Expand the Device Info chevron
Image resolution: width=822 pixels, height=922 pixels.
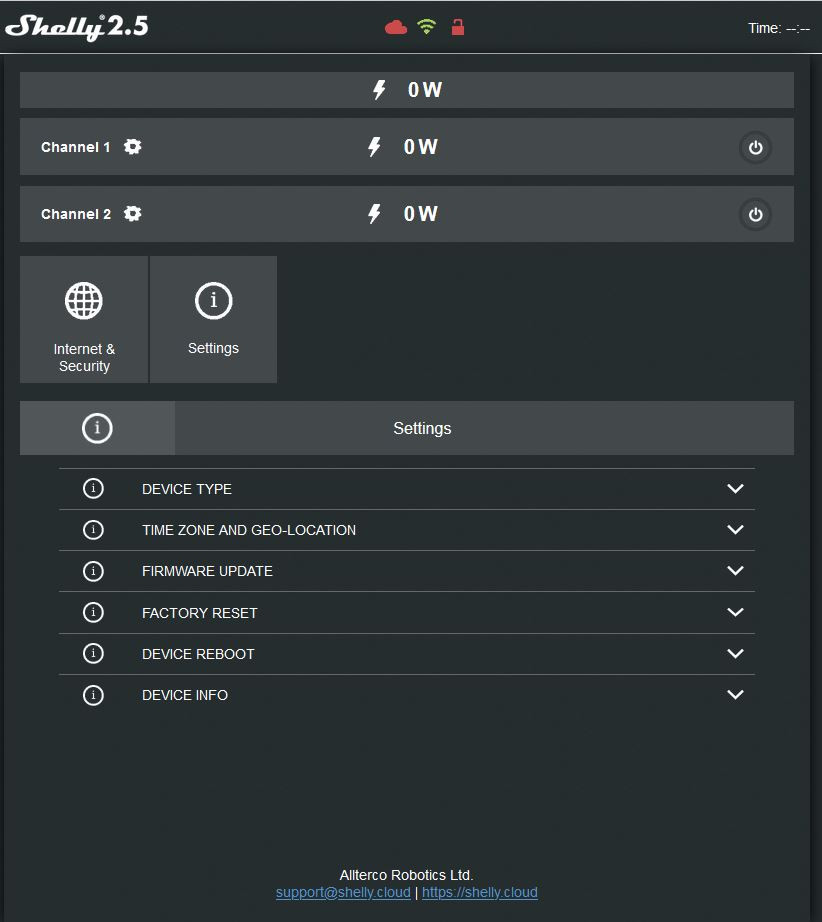735,694
